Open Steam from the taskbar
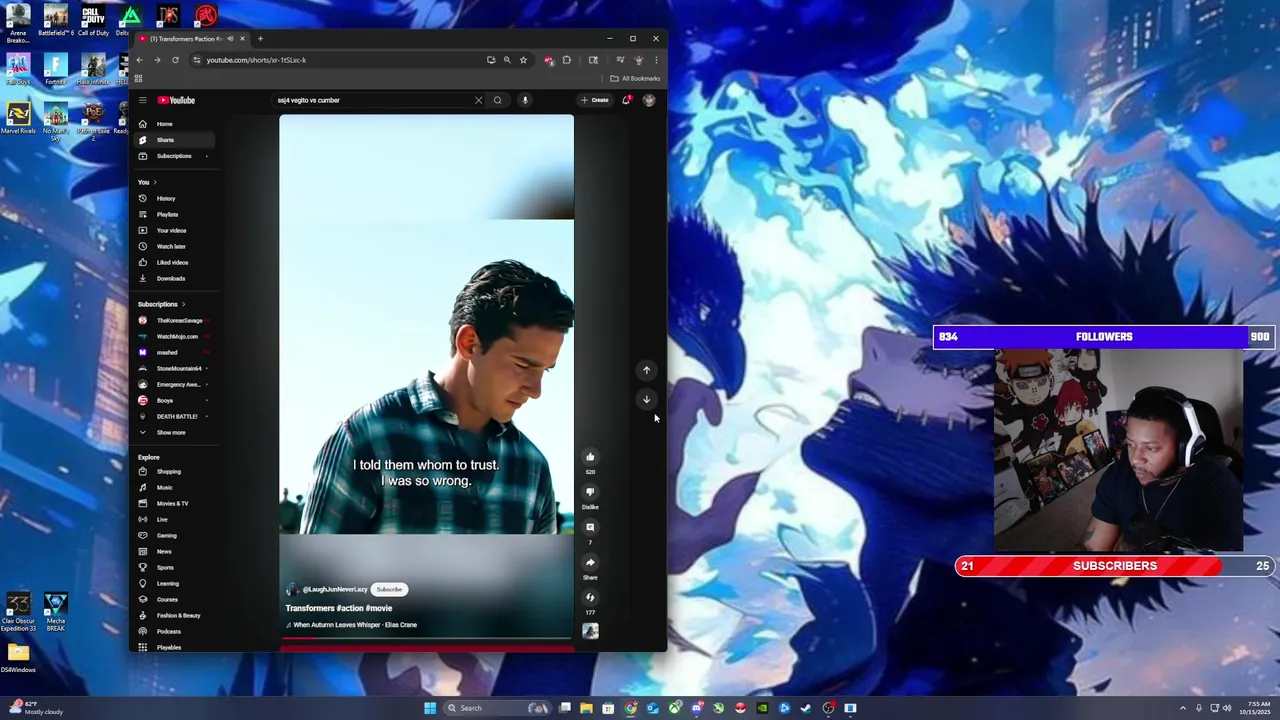 click(x=806, y=708)
